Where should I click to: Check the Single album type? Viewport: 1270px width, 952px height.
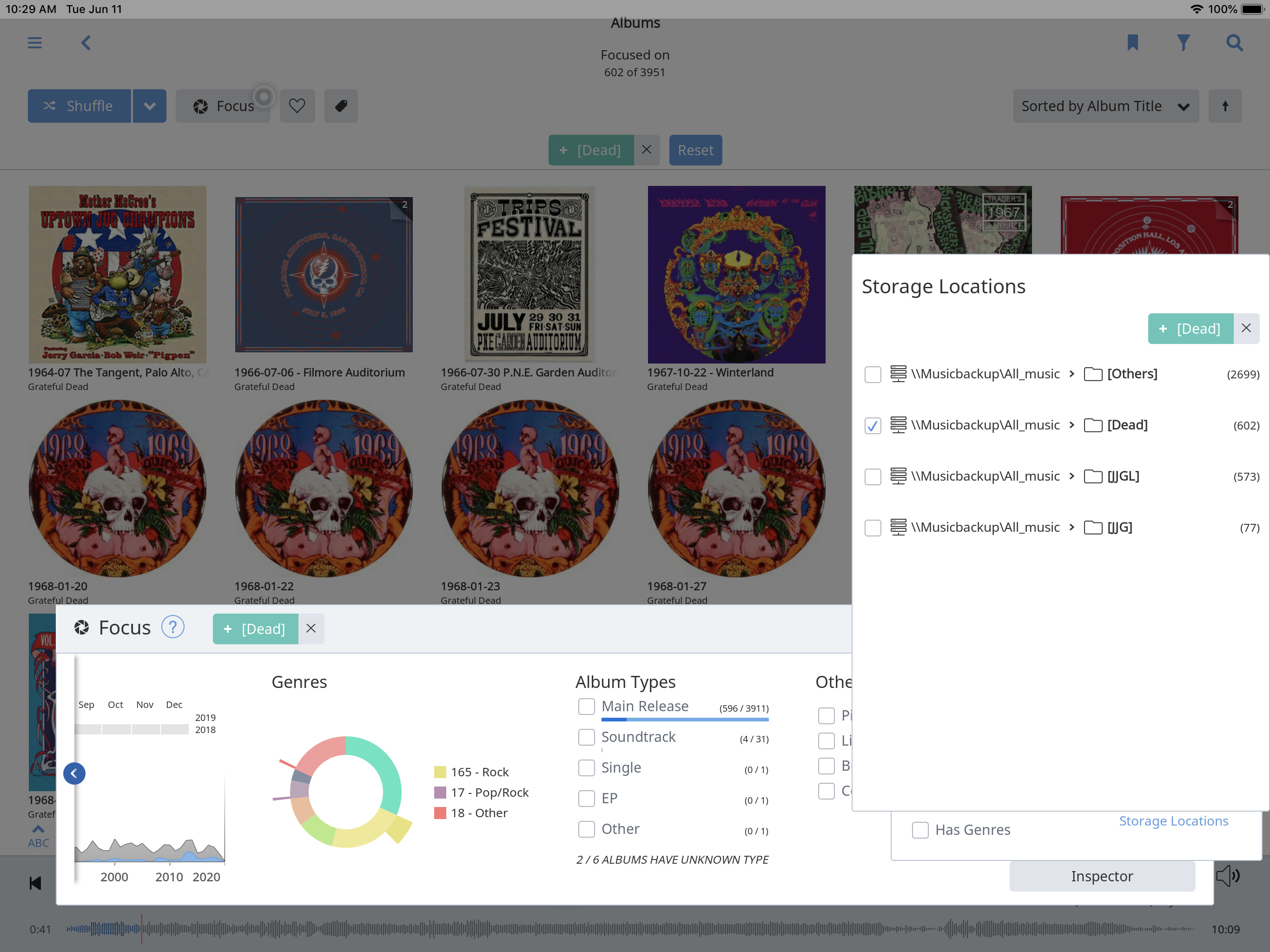click(x=586, y=767)
